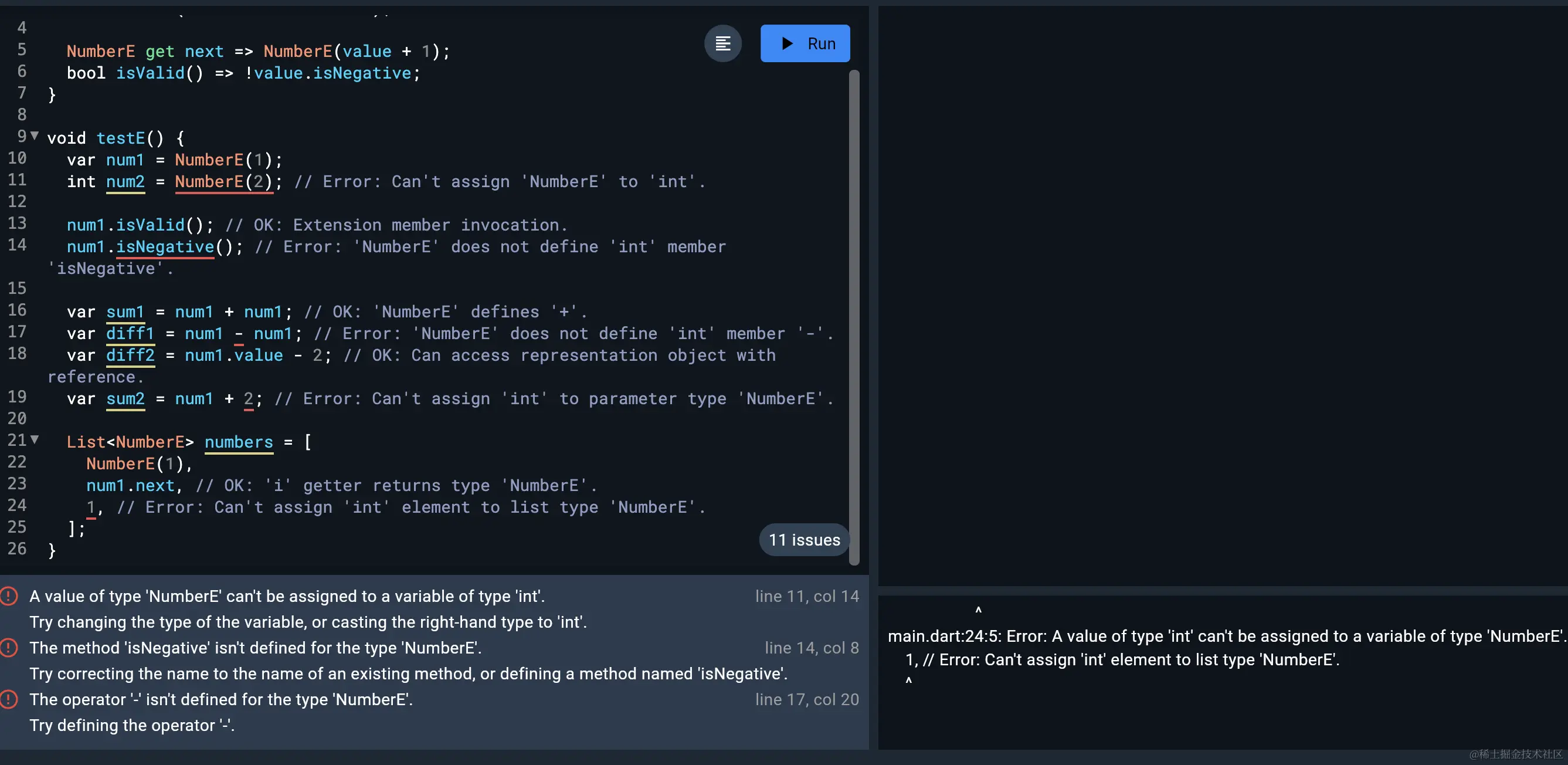Jump to issue at line 17, col 20
Image resolution: width=1568 pixels, height=765 pixels.
point(806,700)
